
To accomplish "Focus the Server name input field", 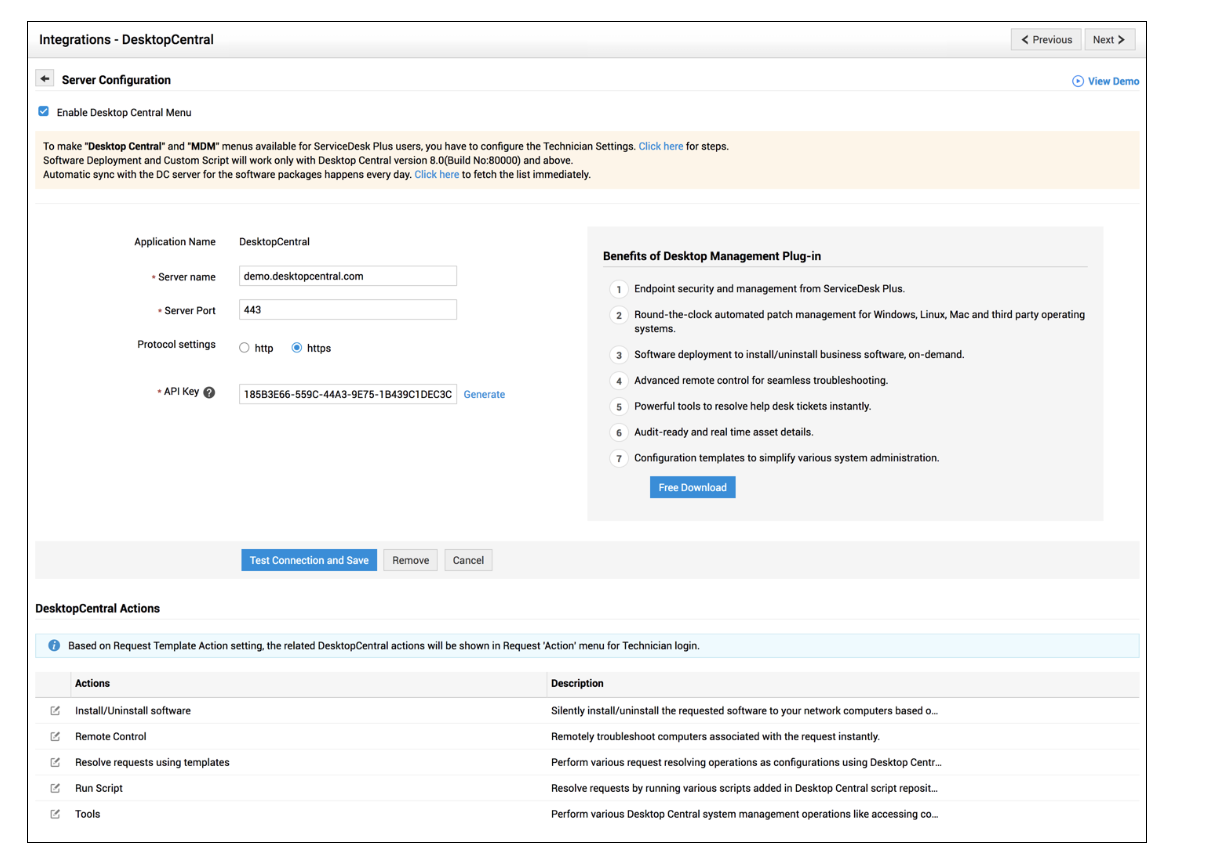I will 348,276.
